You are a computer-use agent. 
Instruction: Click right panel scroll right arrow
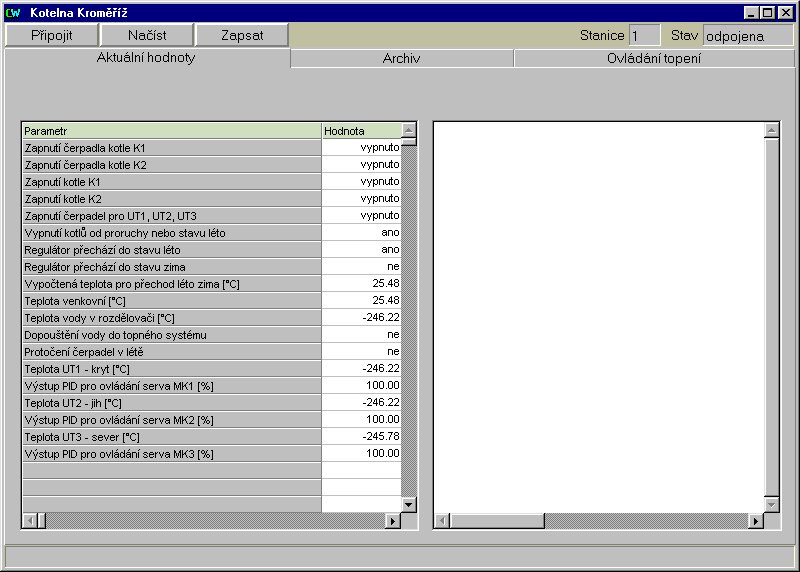point(755,521)
